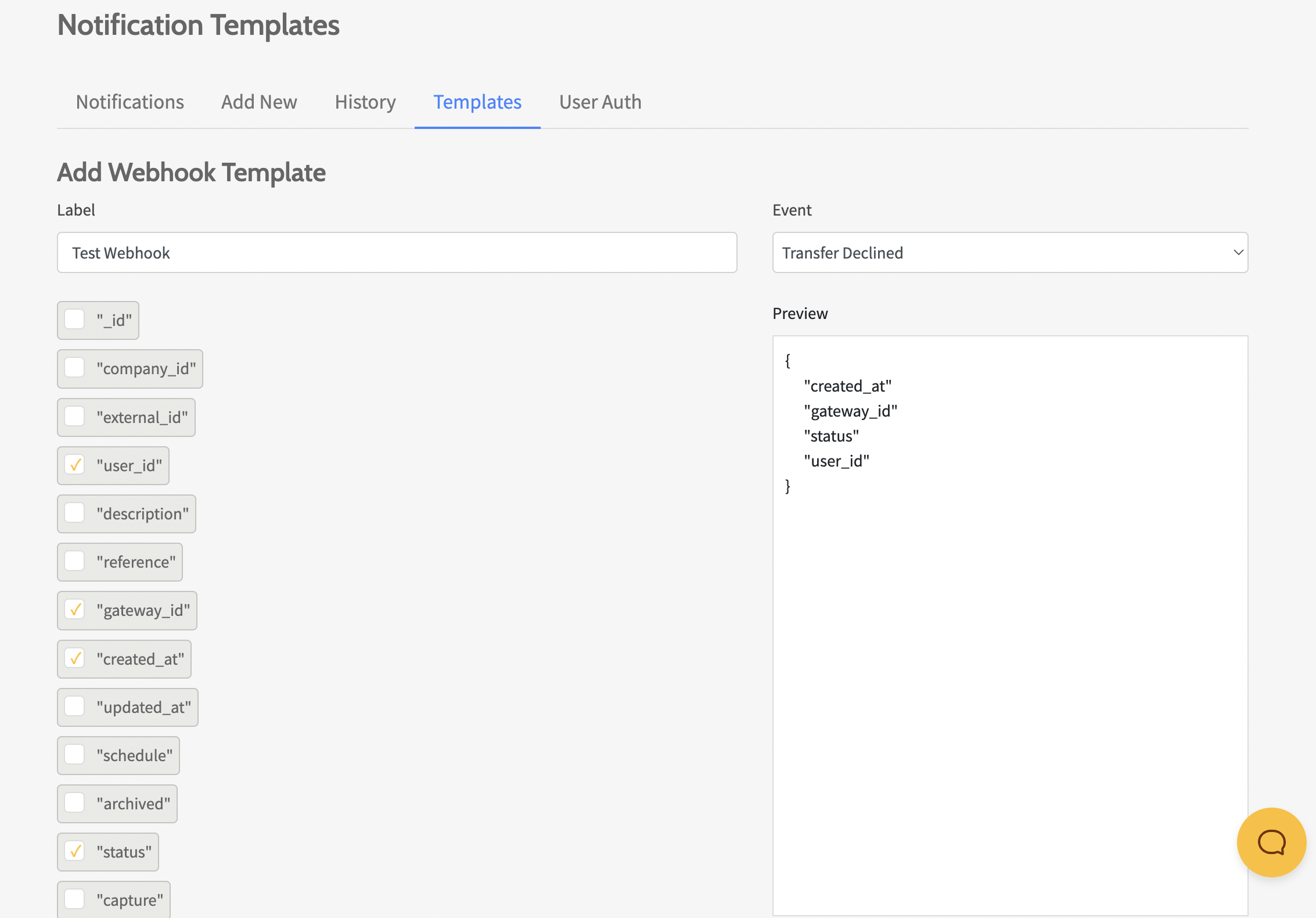The width and height of the screenshot is (1316, 918).
Task: Enable the "_id" field checkbox
Action: click(x=75, y=320)
